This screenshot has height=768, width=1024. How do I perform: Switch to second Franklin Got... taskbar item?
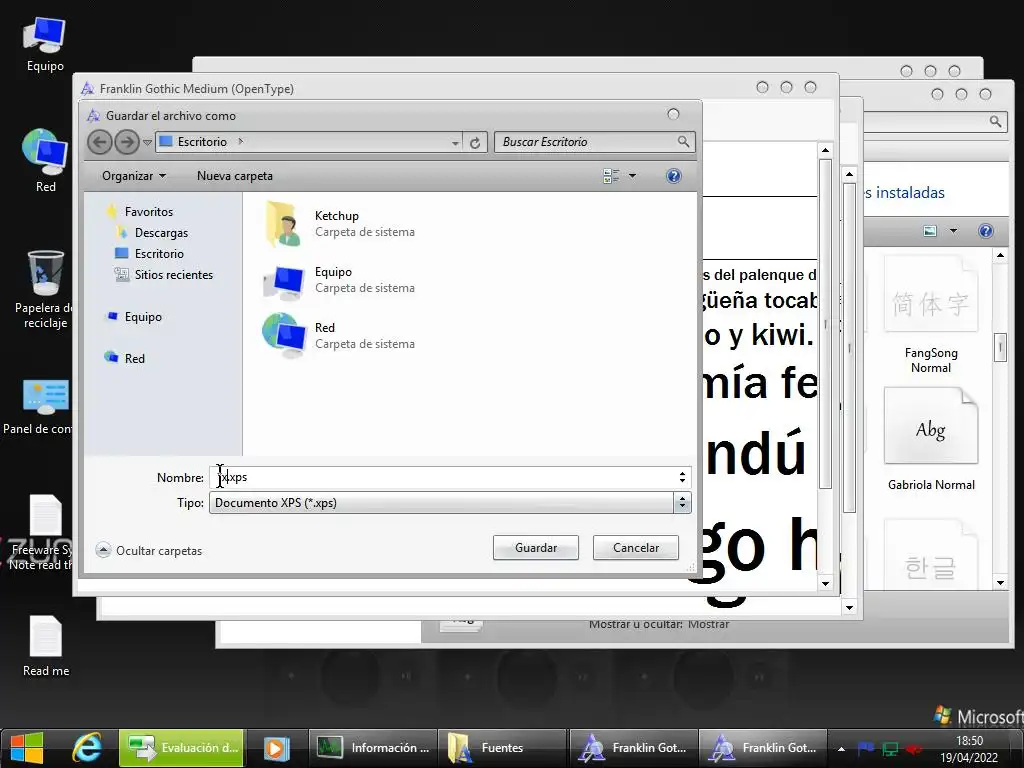coord(763,748)
